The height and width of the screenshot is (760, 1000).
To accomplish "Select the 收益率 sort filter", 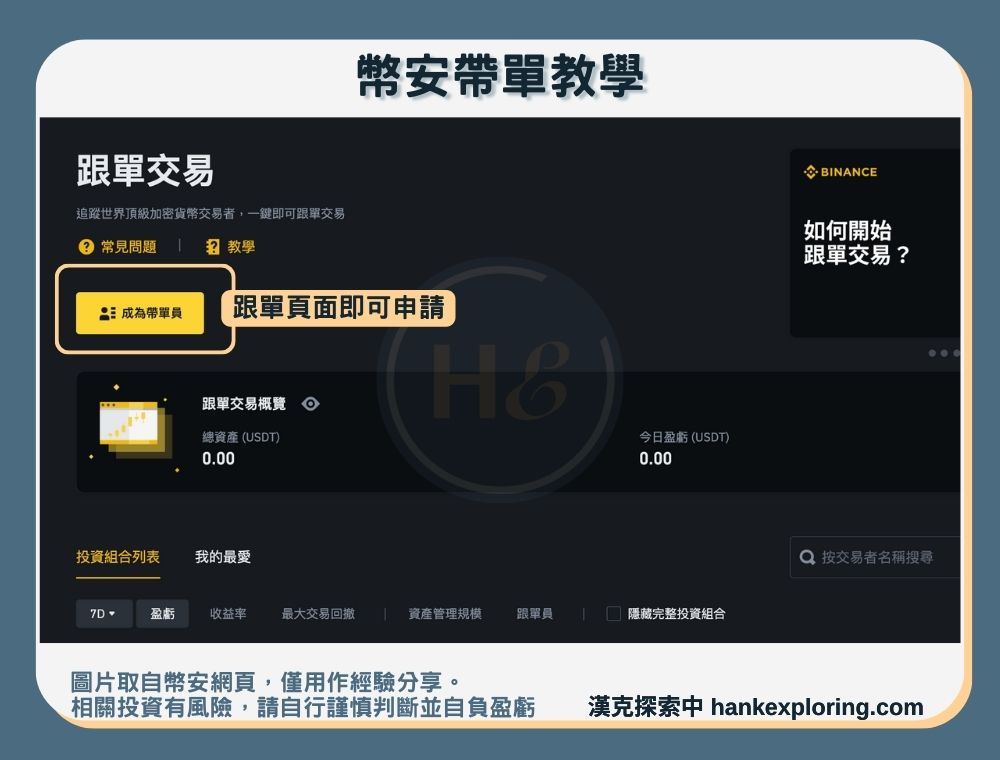I will coord(228,613).
